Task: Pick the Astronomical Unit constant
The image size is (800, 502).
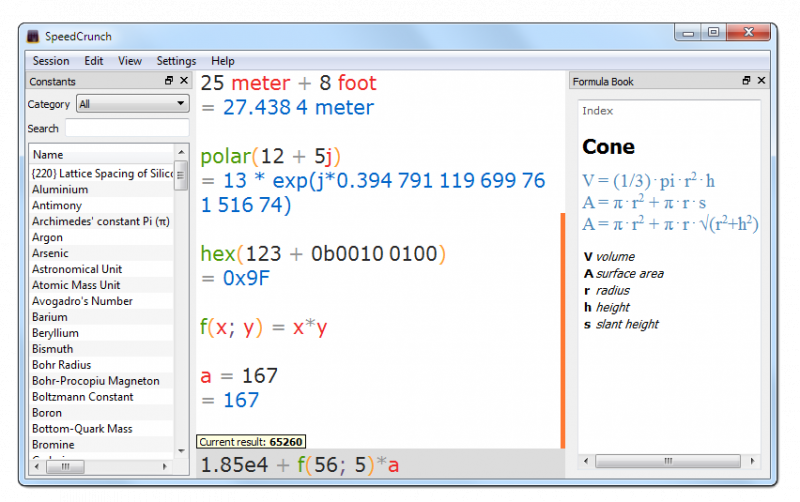Action: coord(102,269)
